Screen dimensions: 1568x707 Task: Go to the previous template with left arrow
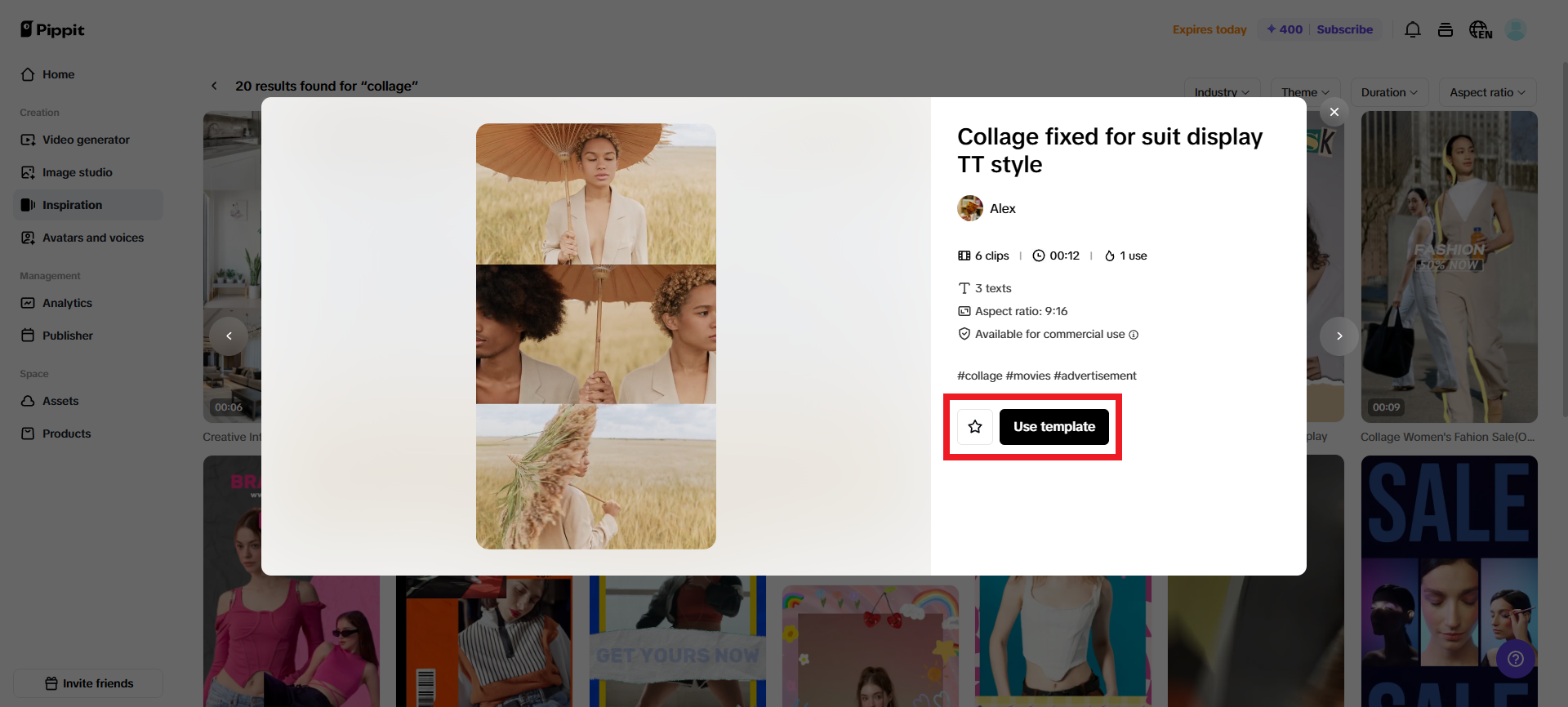(229, 336)
